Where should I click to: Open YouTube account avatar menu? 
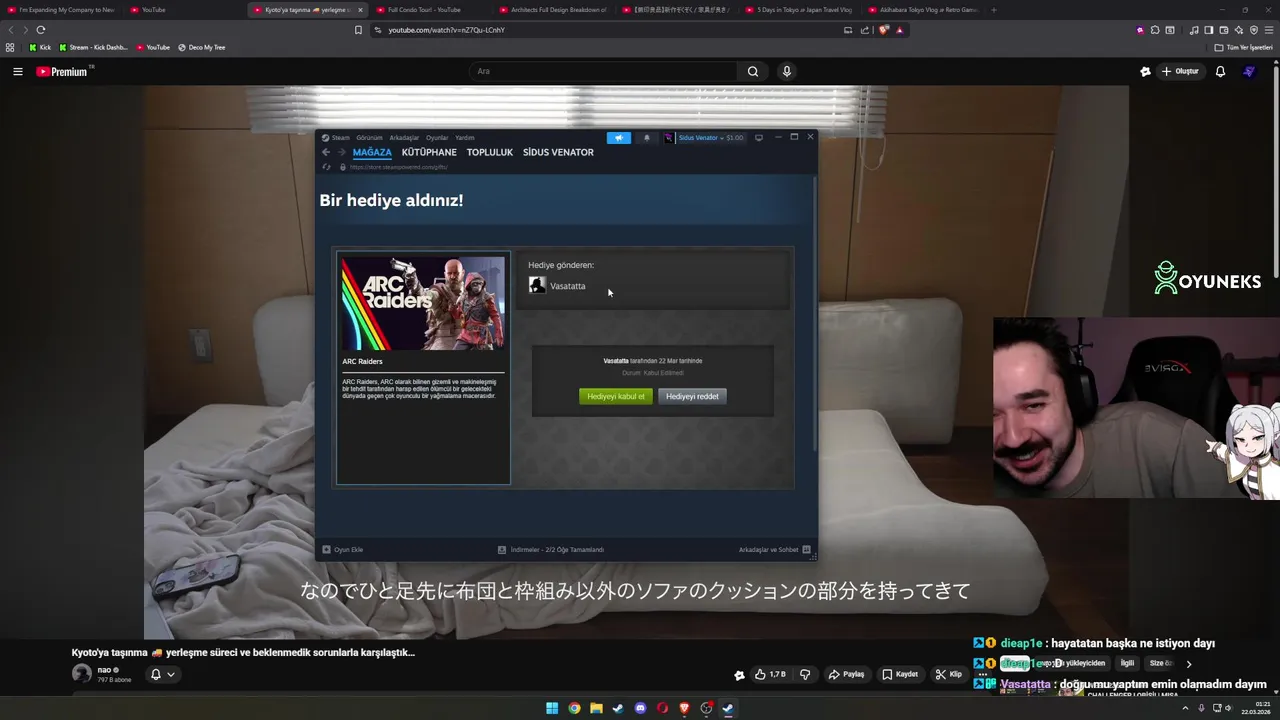(1248, 71)
